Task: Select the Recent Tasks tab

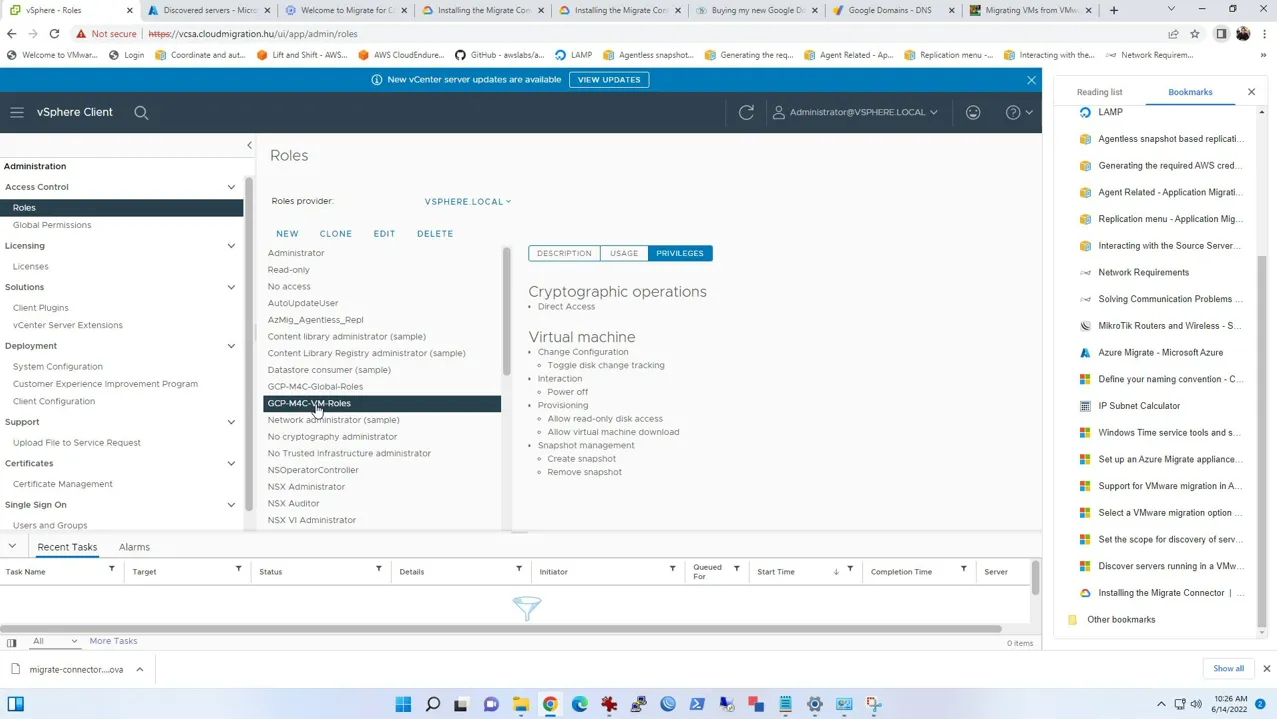Action: tap(67, 547)
